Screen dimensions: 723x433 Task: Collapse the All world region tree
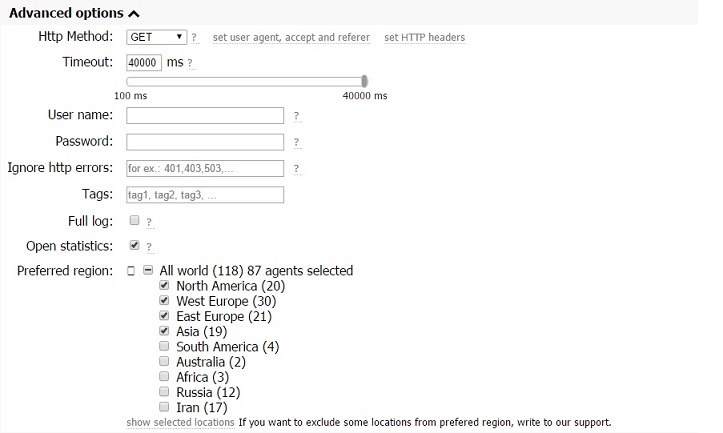(x=148, y=270)
